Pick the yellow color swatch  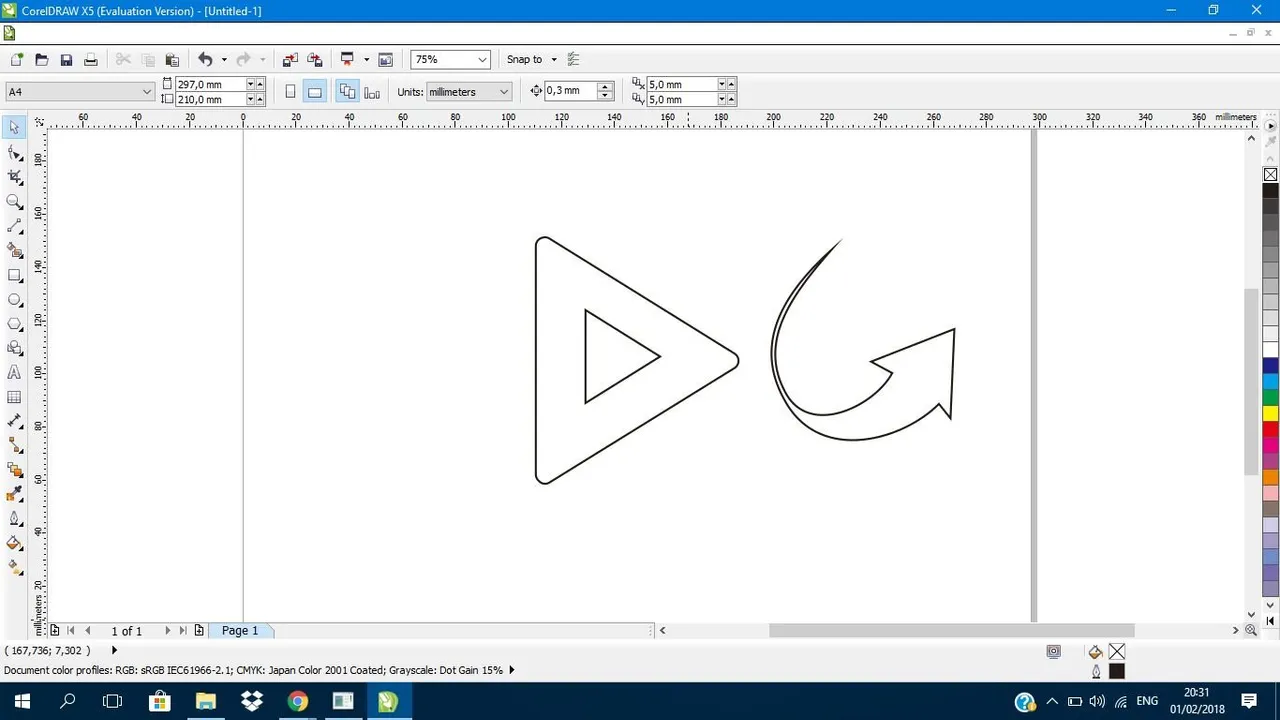(x=1270, y=413)
